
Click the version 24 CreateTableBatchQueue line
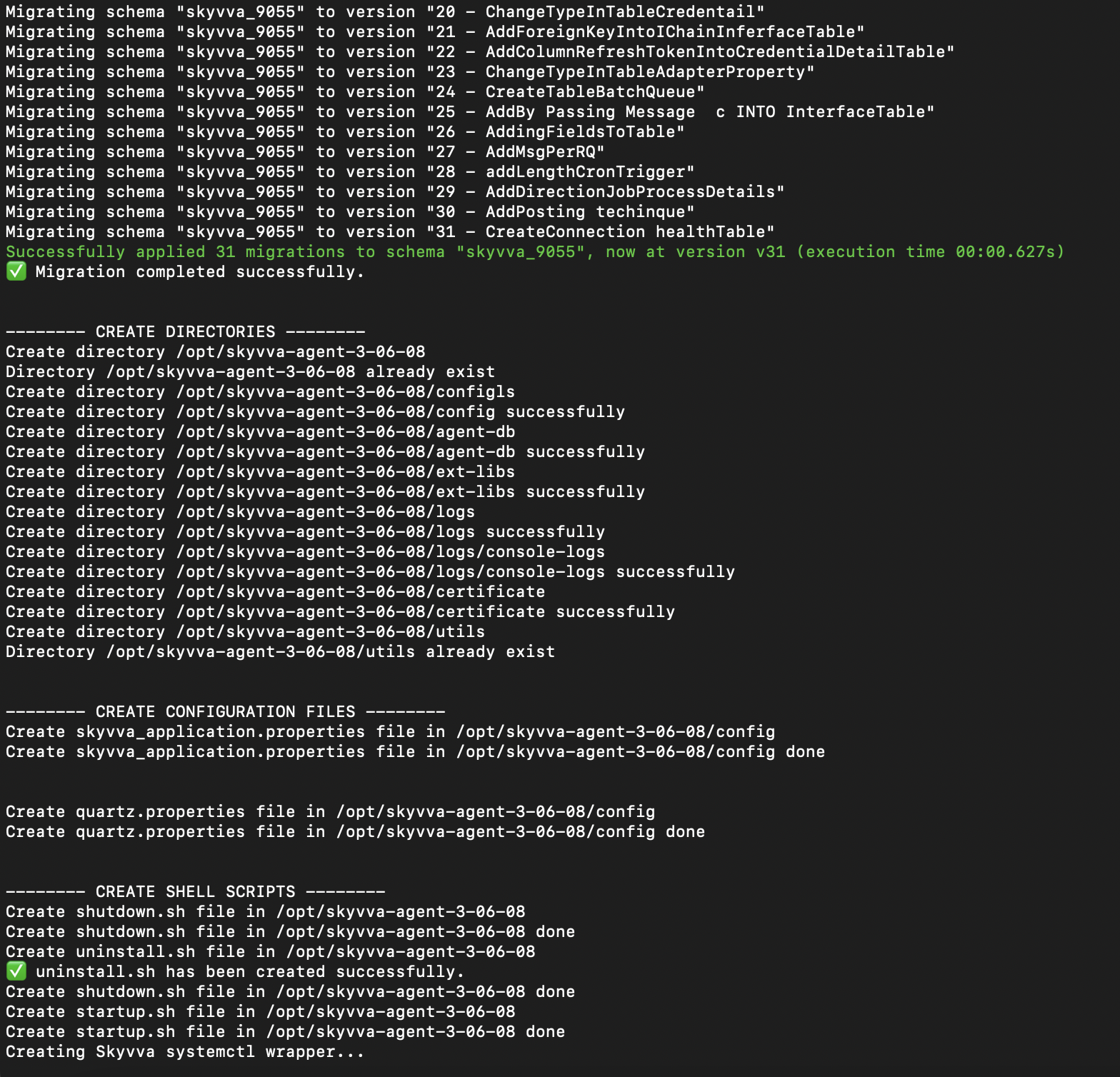[x=356, y=91]
